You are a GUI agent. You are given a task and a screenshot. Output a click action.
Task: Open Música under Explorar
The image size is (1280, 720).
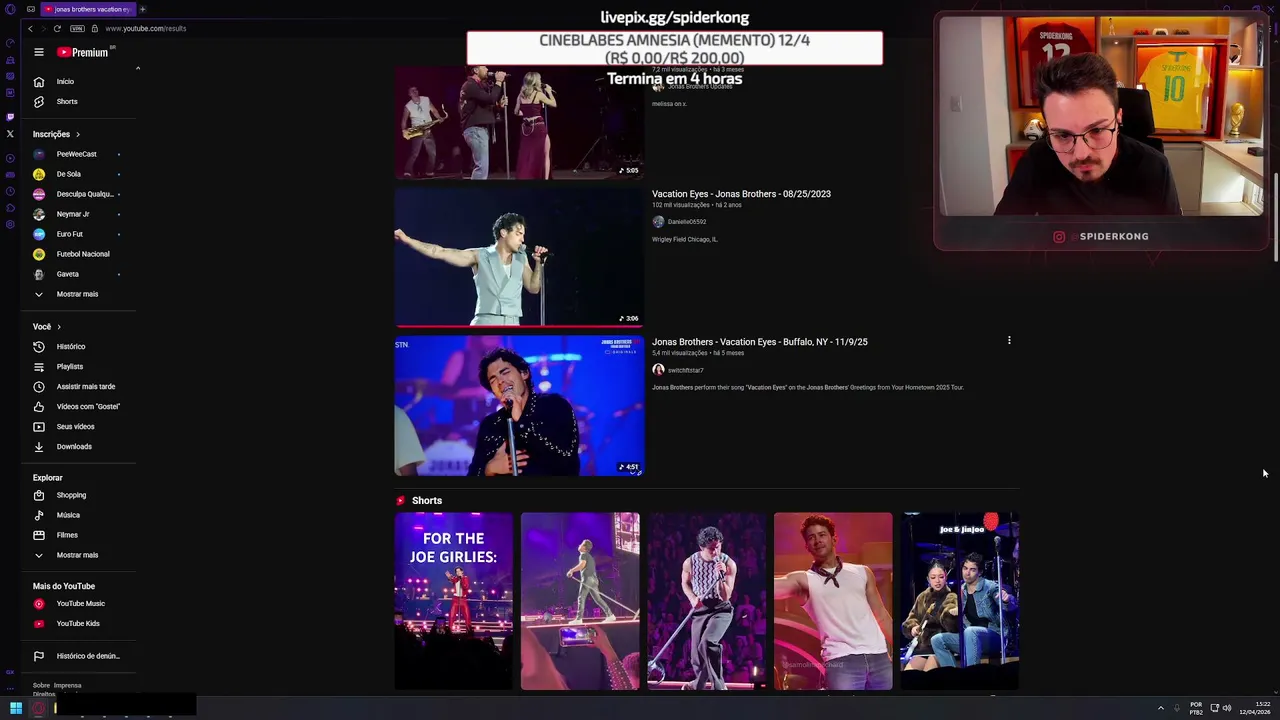[x=68, y=515]
